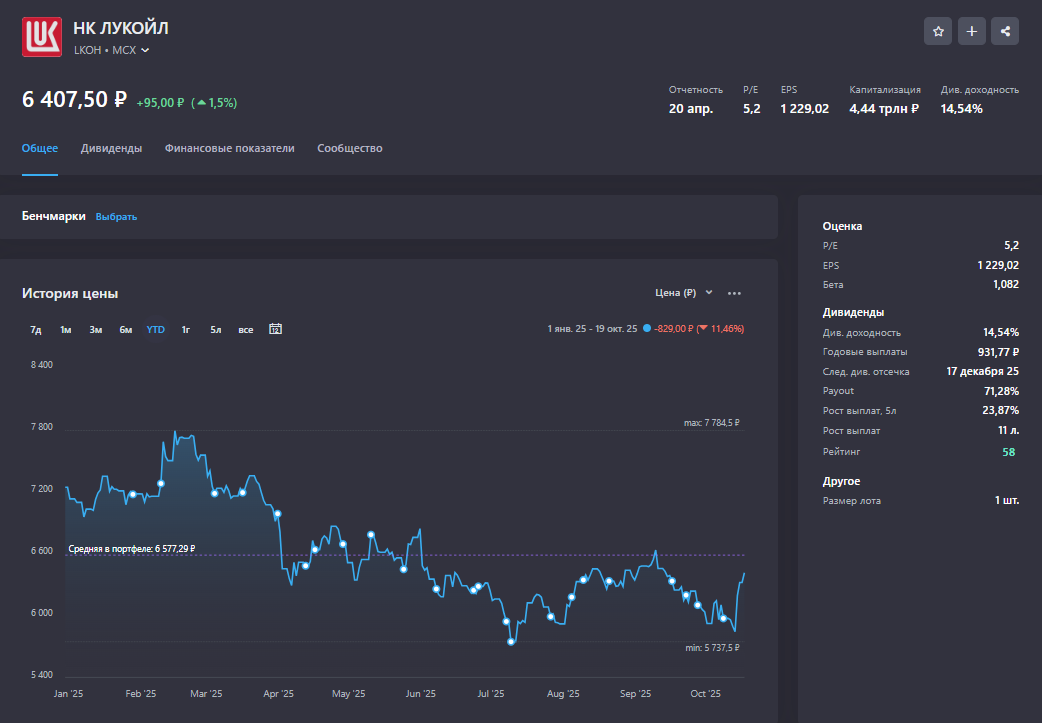The image size is (1042, 723).
Task: Switch chart period to 6м
Action: (125, 329)
